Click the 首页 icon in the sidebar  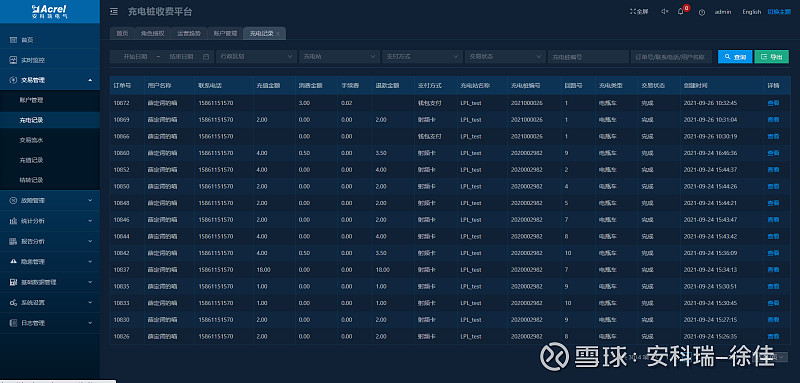point(13,39)
